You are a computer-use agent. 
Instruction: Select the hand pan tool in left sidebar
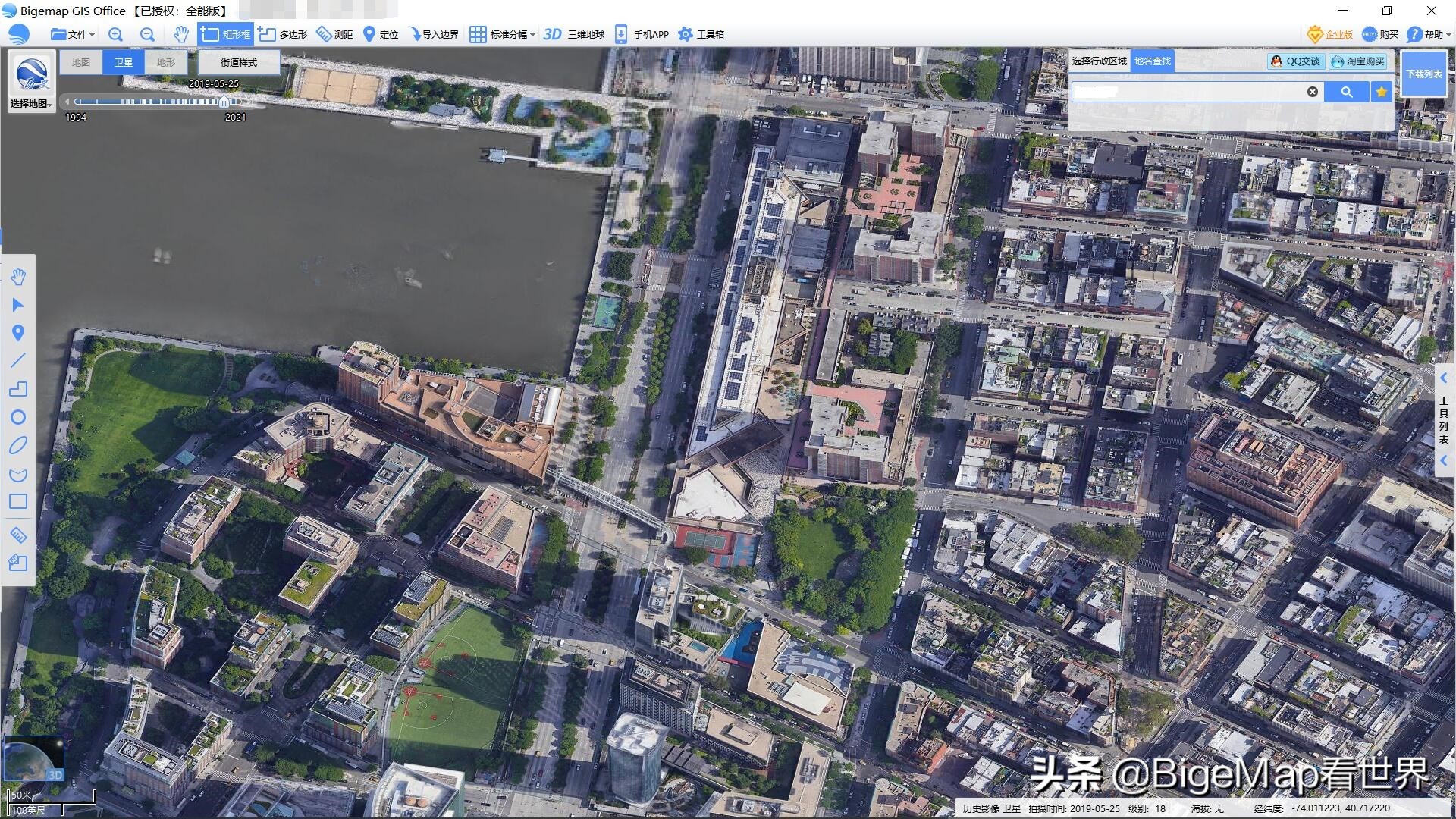coord(18,277)
